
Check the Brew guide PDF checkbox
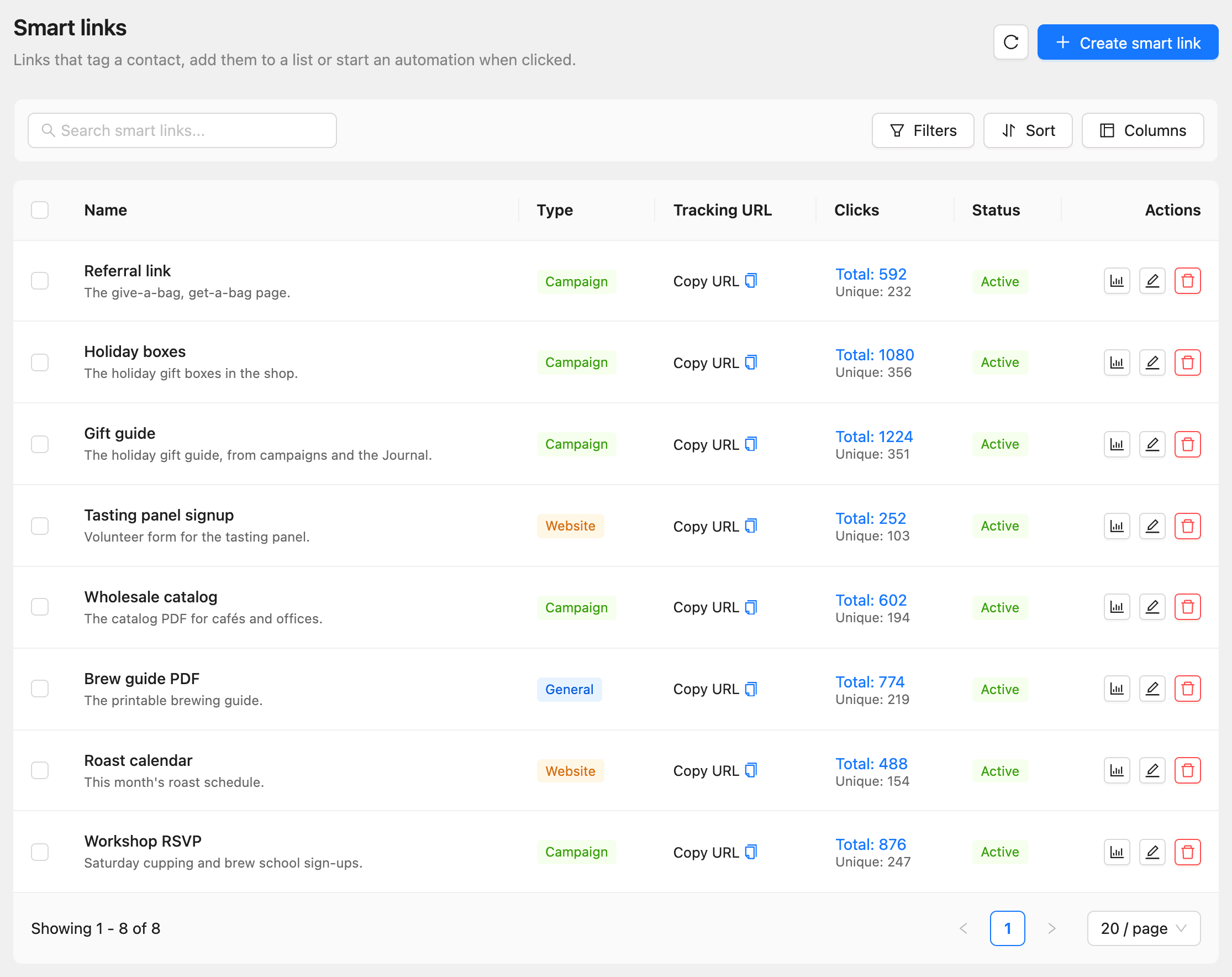pos(39,689)
